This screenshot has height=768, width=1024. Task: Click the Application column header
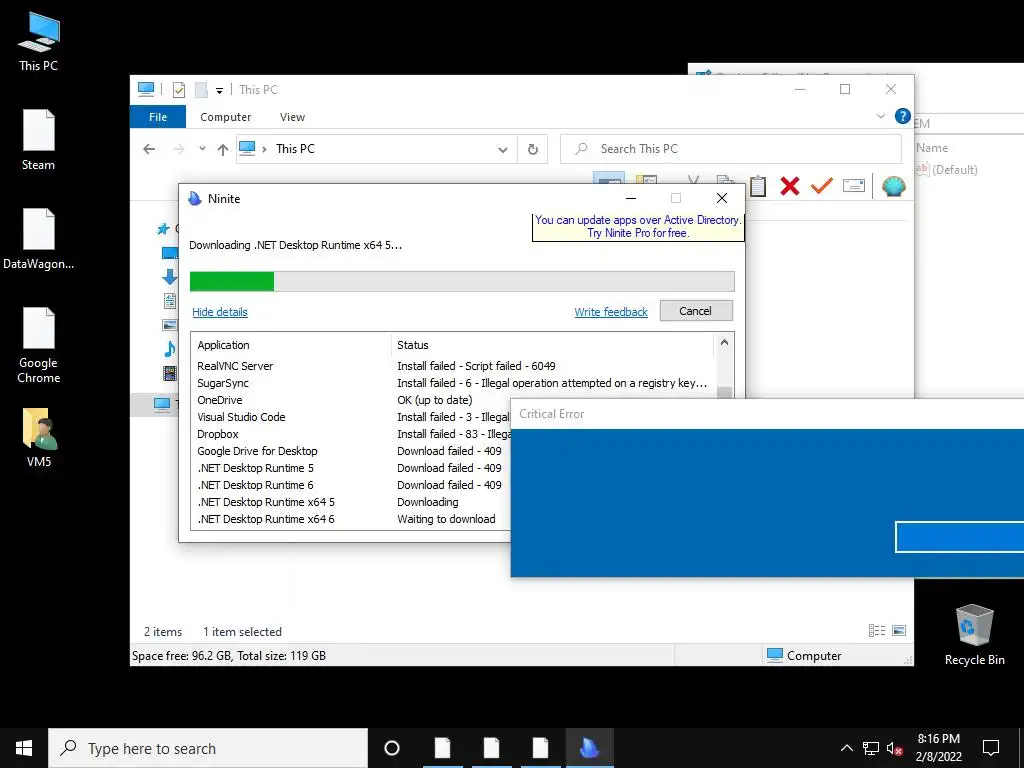pos(292,345)
